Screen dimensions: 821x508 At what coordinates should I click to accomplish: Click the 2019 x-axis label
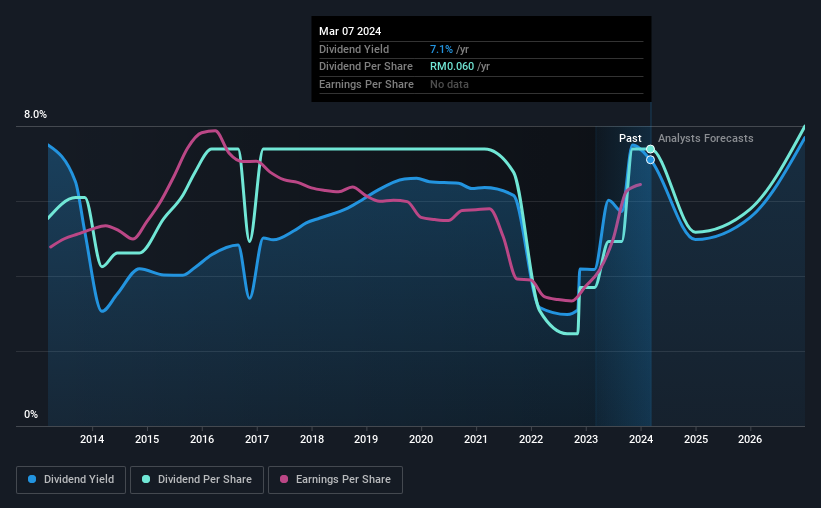click(x=366, y=439)
